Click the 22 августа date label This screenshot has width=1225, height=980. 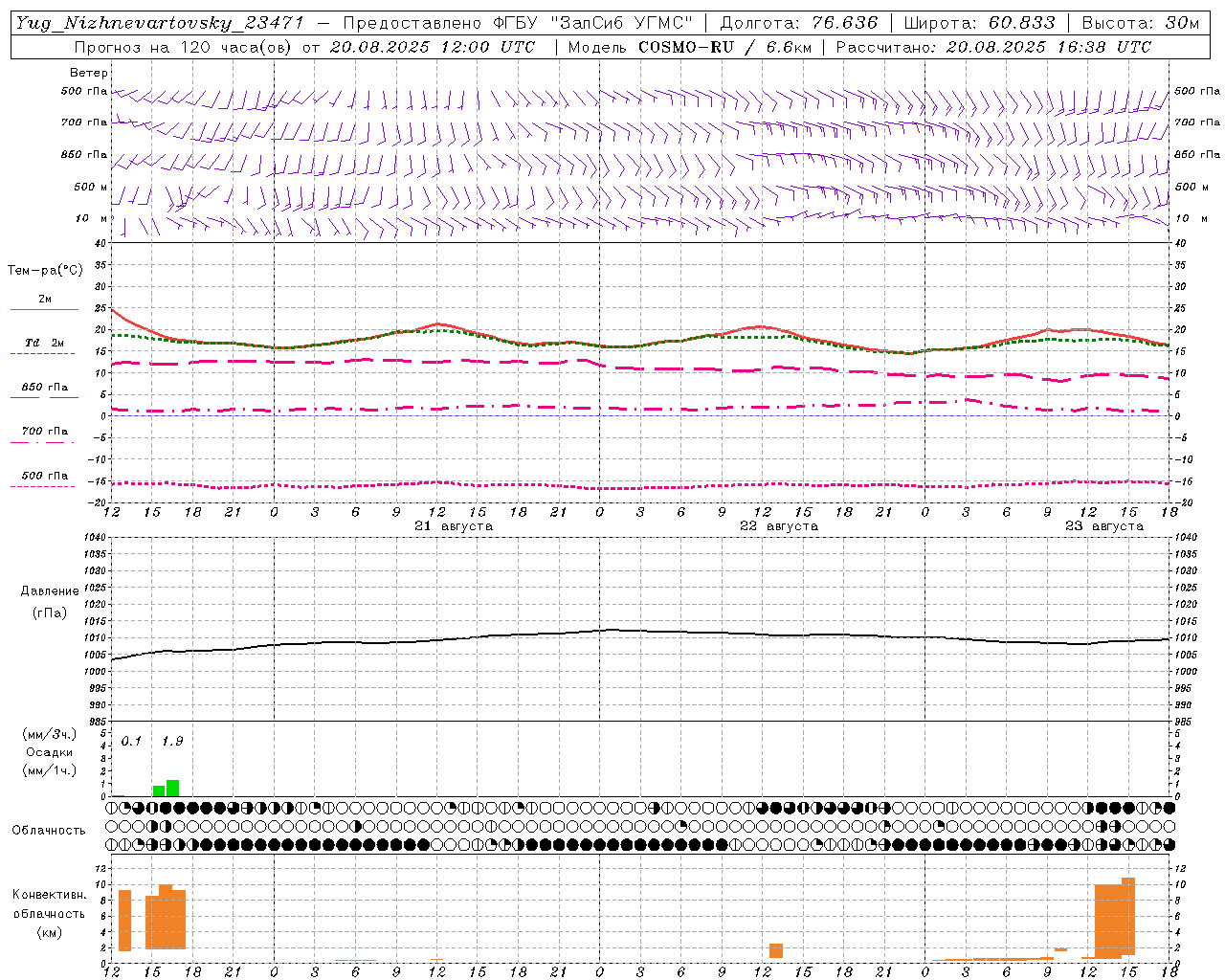[779, 526]
